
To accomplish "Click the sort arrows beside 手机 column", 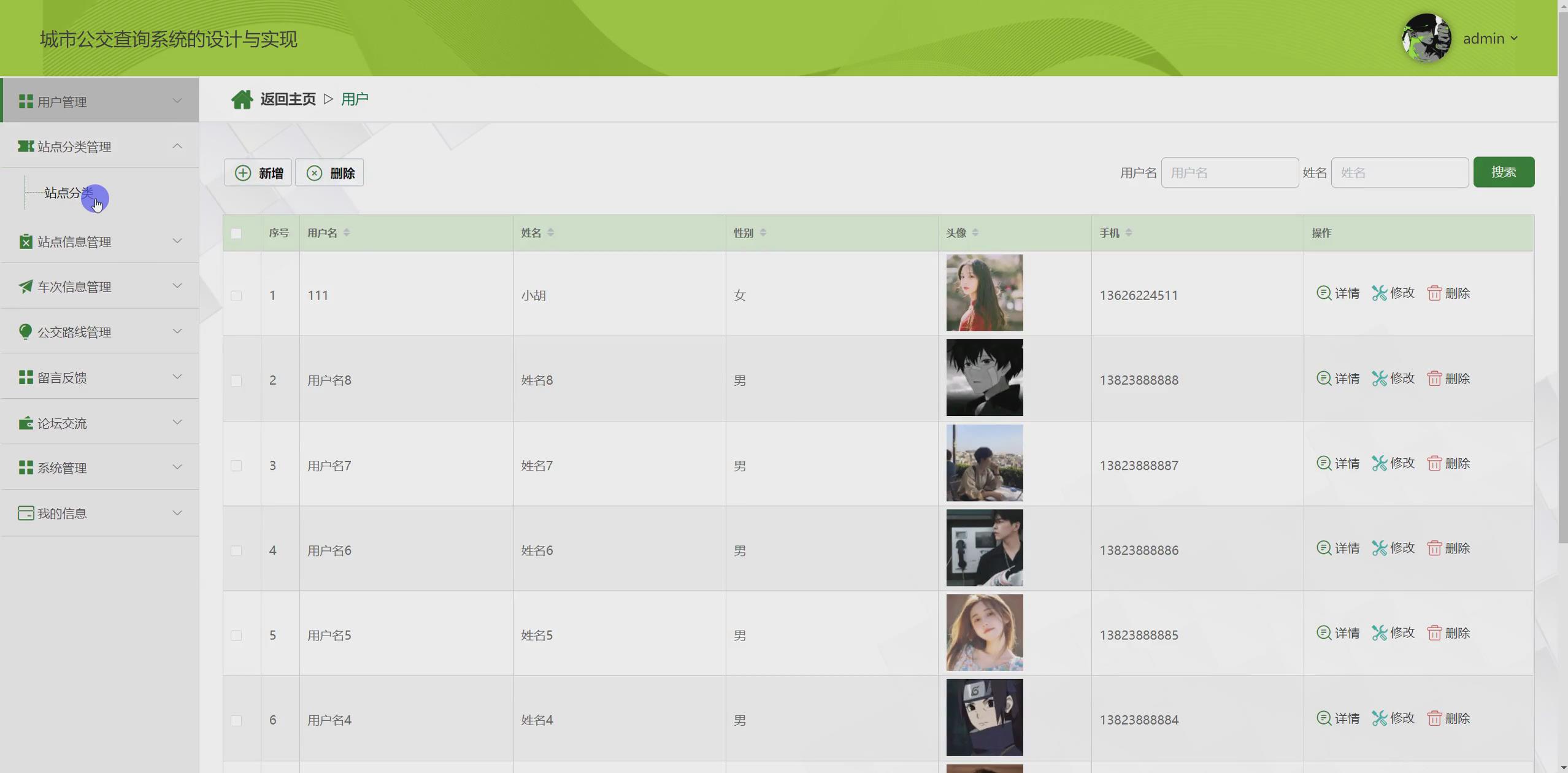I will point(1129,233).
